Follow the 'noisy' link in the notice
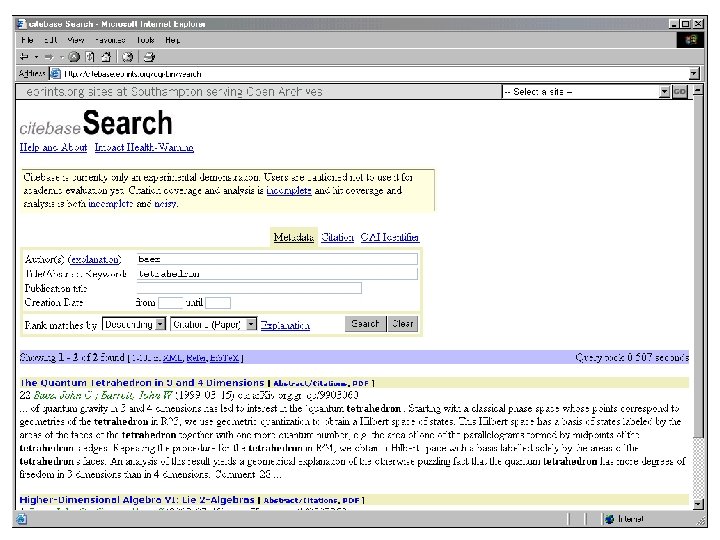Viewport: 720px width, 540px height. pos(165,203)
